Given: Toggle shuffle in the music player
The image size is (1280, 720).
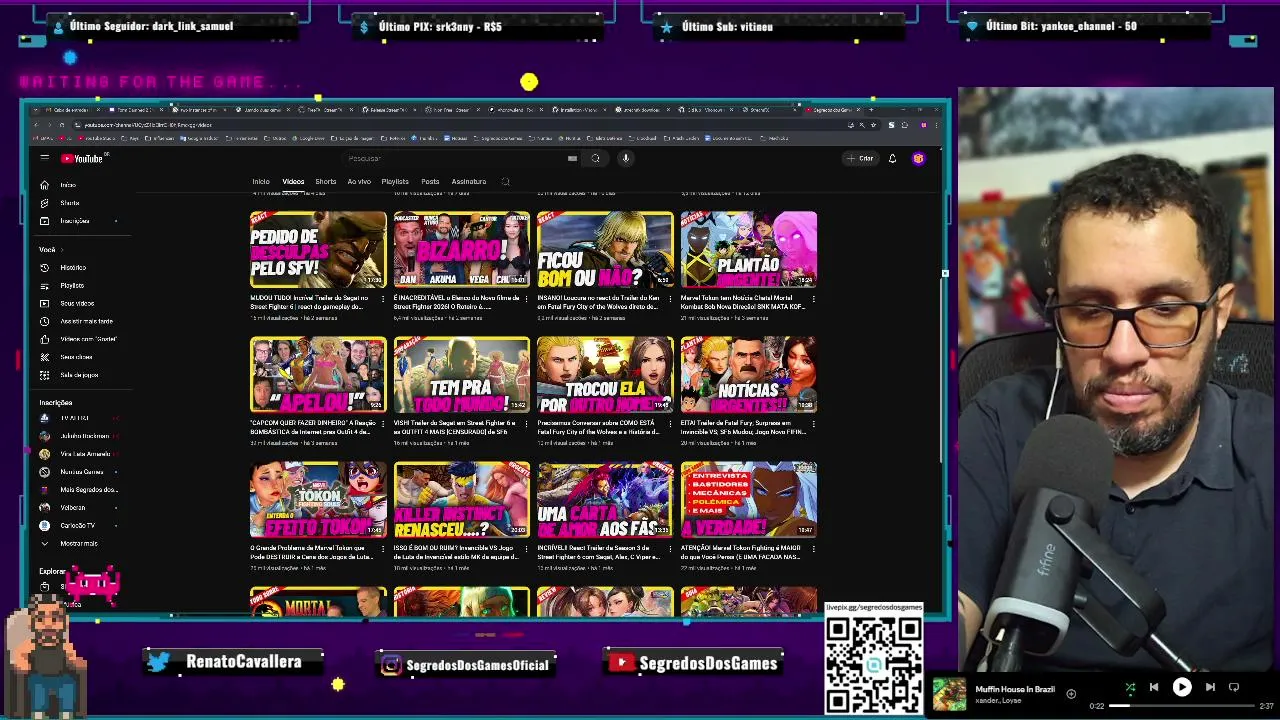Looking at the screenshot, I should (x=1130, y=687).
